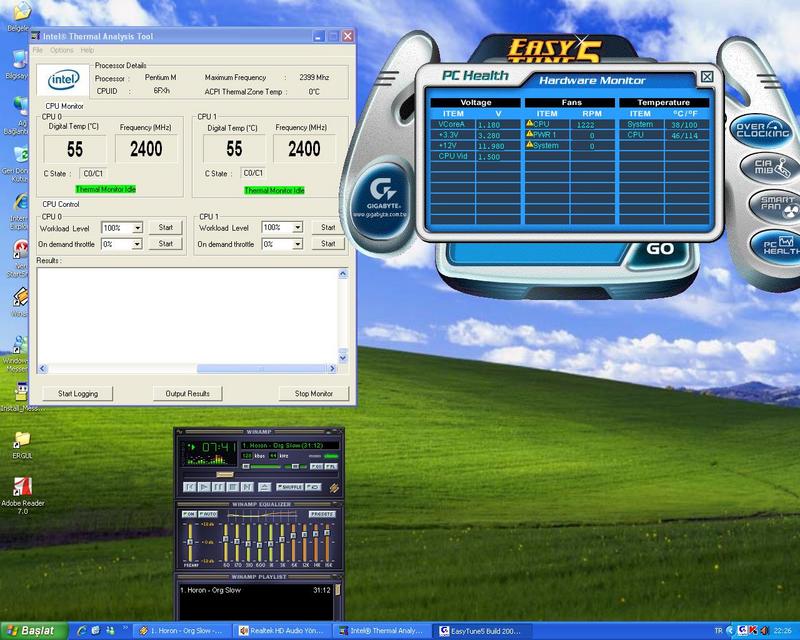The width and height of the screenshot is (800, 640).
Task: Click the Intel logo in Thermal Analysis Tool
Action: coord(63,80)
